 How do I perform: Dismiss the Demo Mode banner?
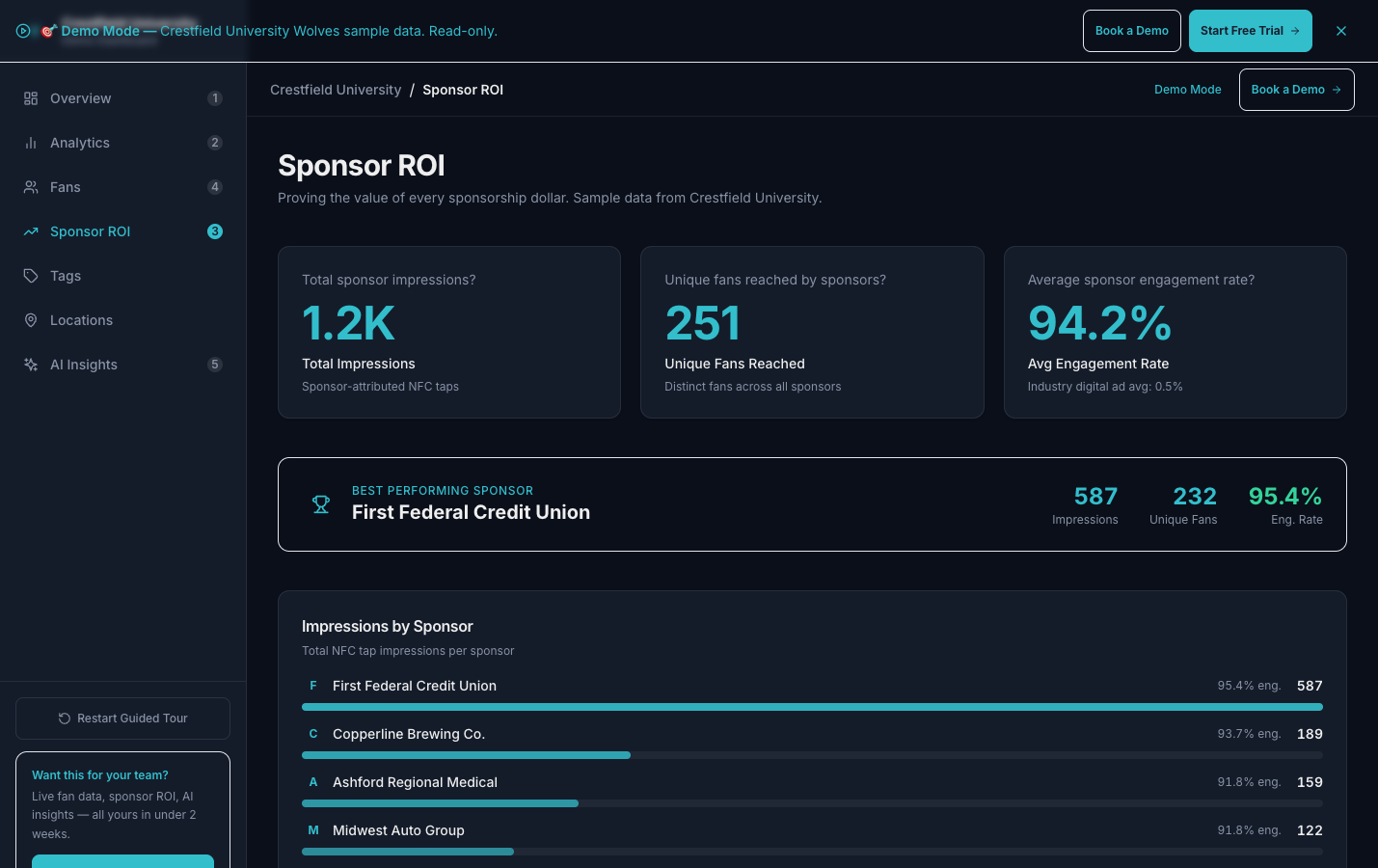pos(1341,30)
